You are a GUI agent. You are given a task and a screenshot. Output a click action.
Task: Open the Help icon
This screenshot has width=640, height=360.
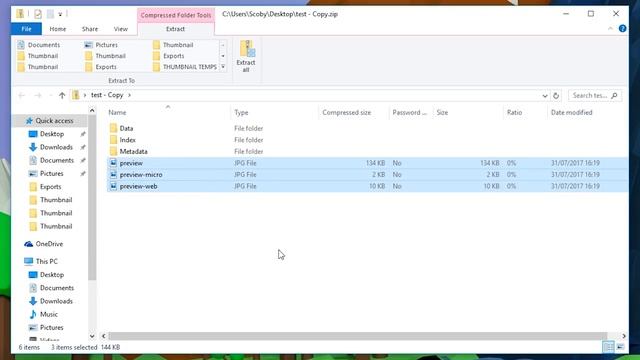pyautogui.click(x=622, y=29)
